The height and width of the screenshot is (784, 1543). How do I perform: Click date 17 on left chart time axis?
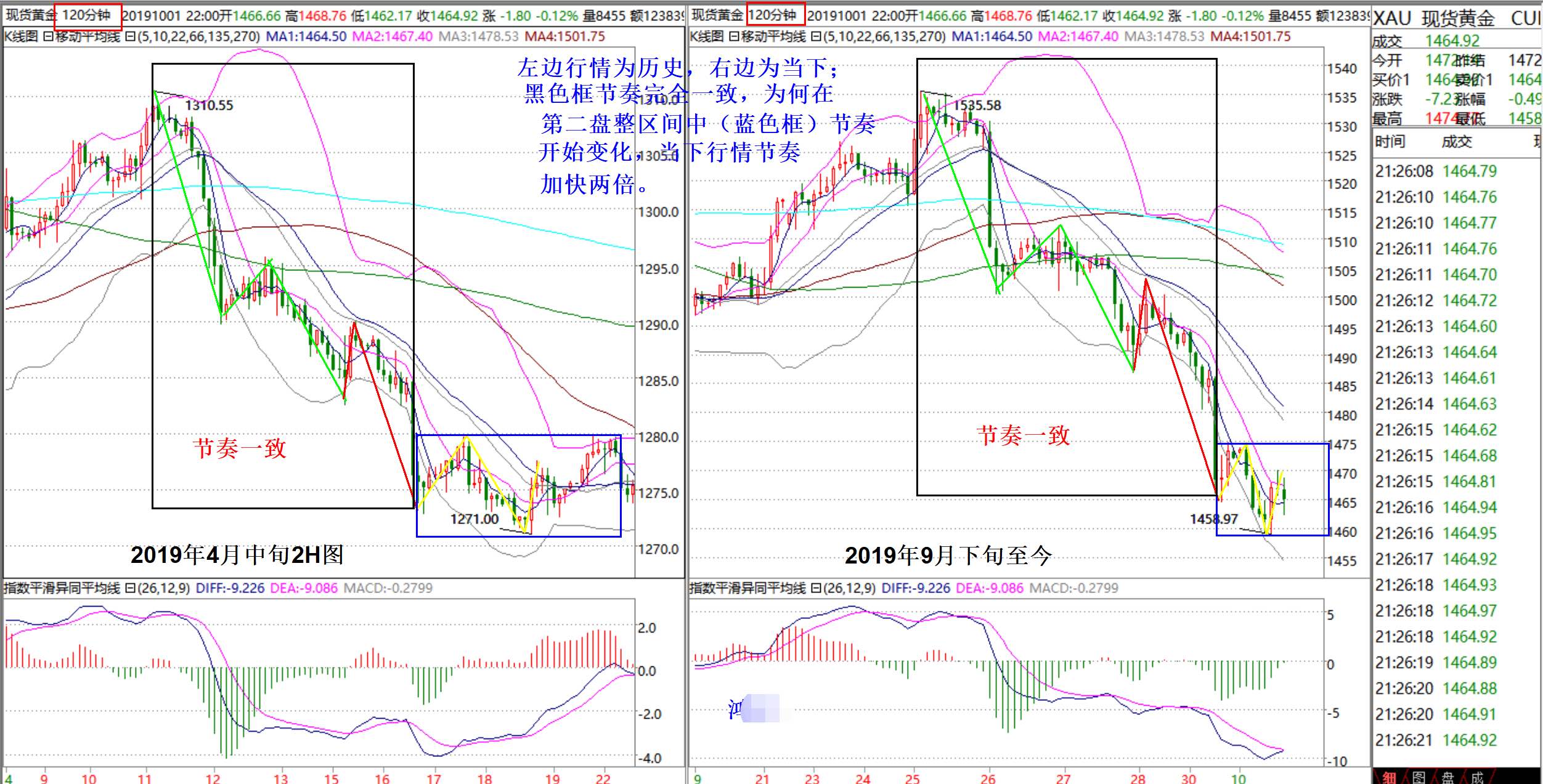tap(434, 778)
